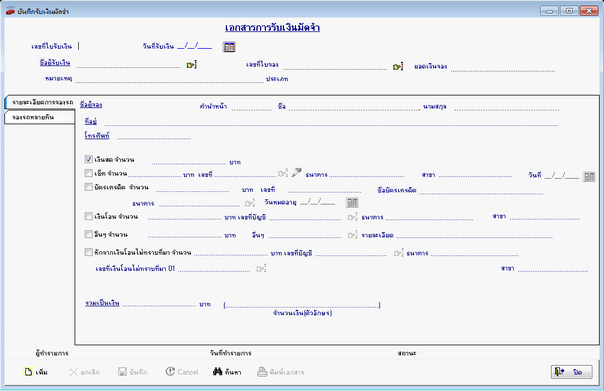Click the ที่อยู่ link label
The height and width of the screenshot is (391, 604).
point(91,121)
